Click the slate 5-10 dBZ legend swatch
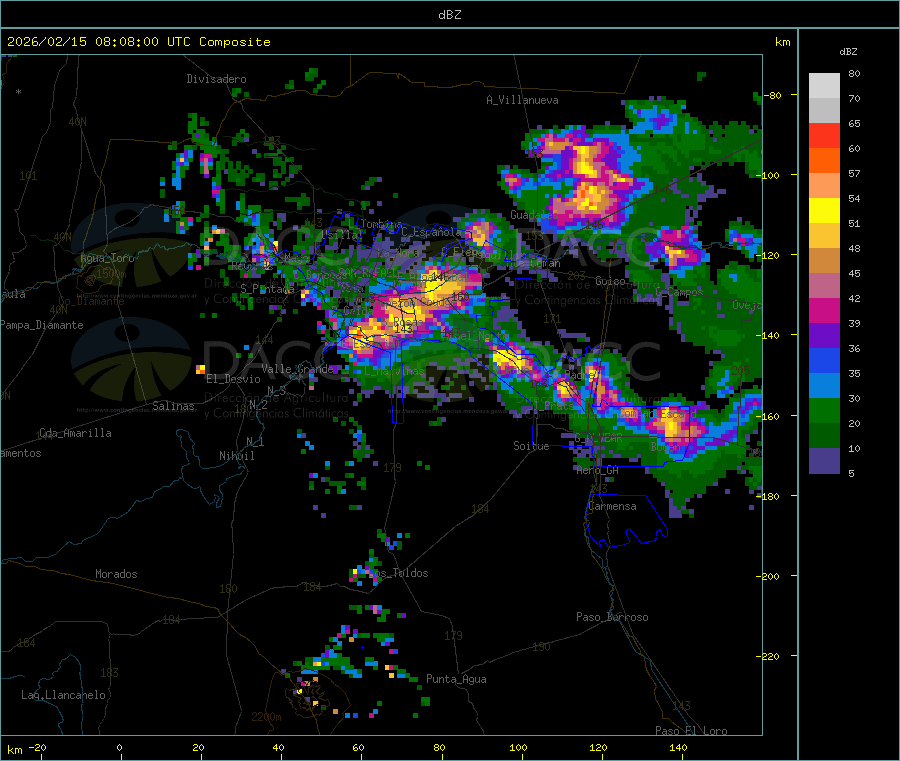The width and height of the screenshot is (900, 761). (824, 460)
